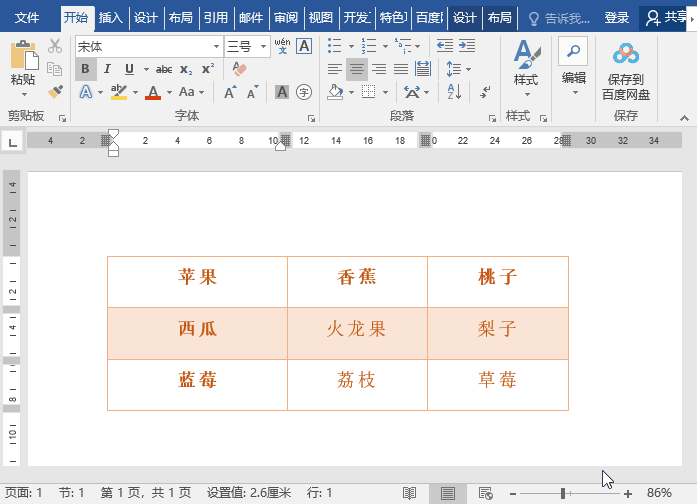Insert enclosed character (字 circle)

[304, 92]
